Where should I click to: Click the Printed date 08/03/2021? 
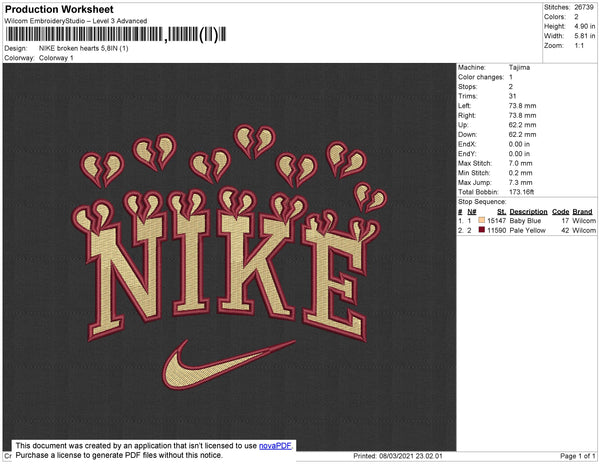[x=398, y=456]
